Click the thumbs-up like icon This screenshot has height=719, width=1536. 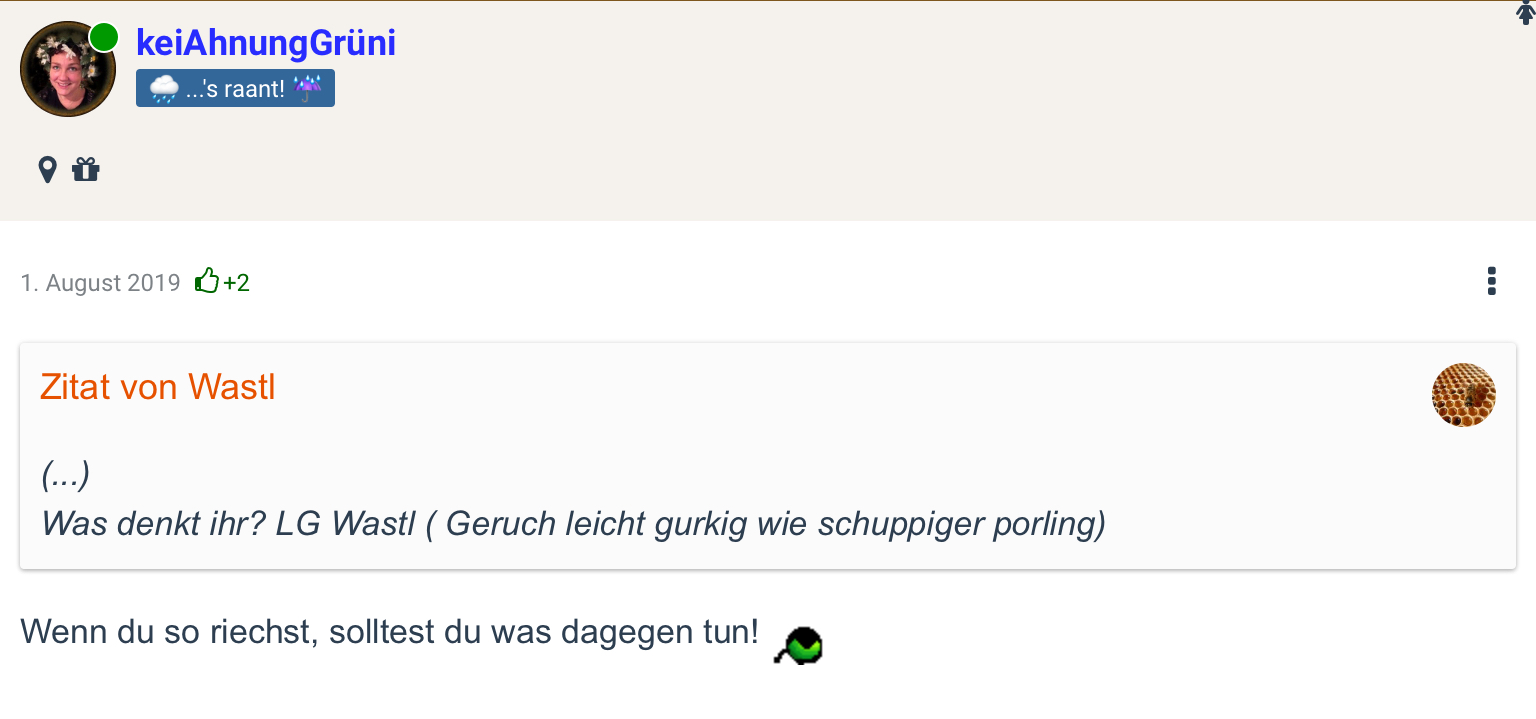(207, 282)
